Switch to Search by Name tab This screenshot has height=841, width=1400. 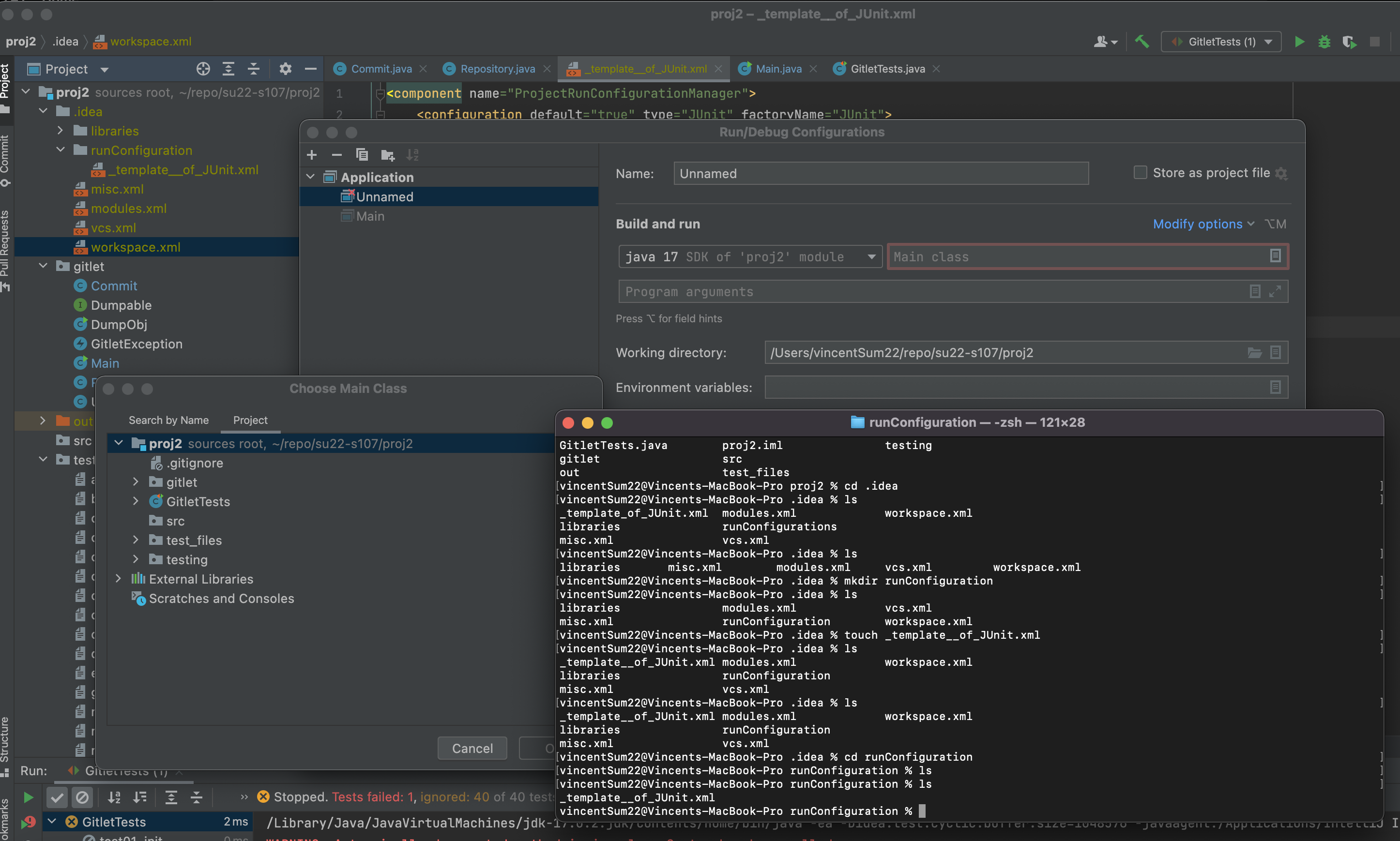[x=168, y=420]
